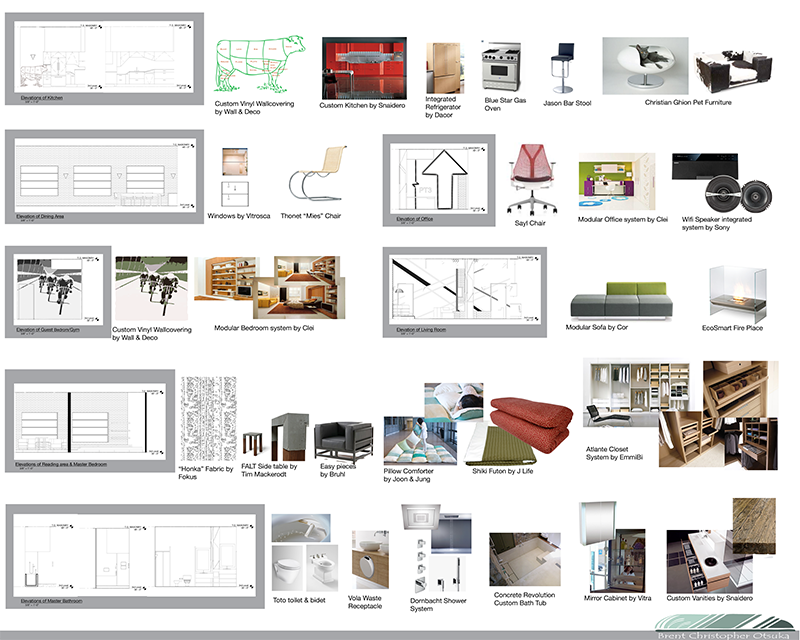Open the Elevations of Kitchen drawing
Screen dimensions: 800x640
point(105,59)
